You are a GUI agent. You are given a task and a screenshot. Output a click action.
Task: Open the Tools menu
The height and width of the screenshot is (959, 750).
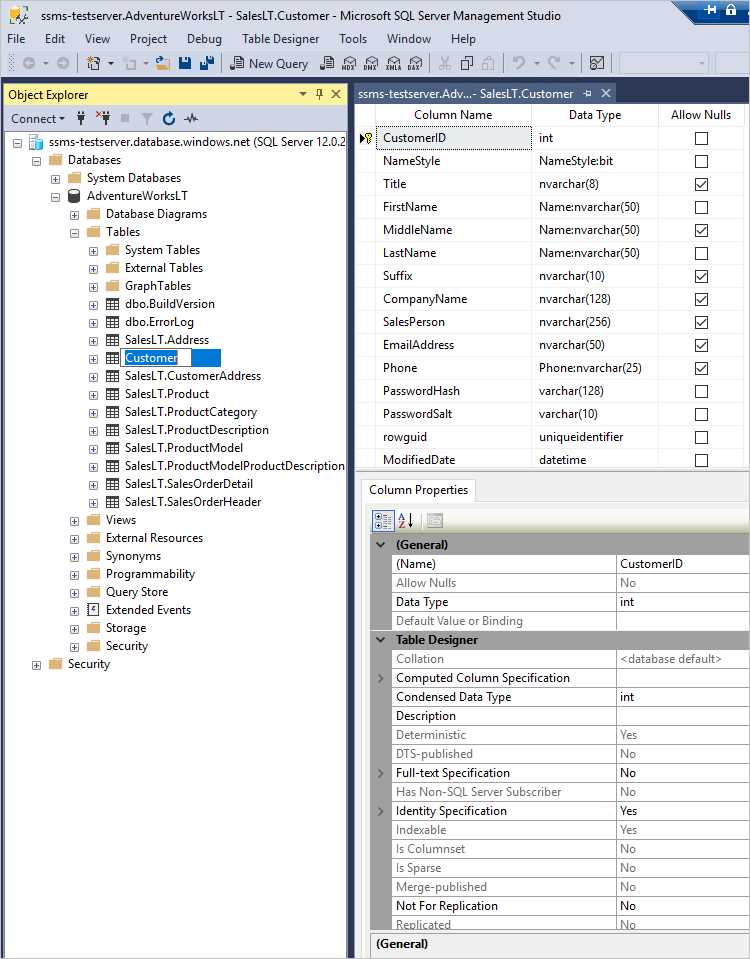click(x=353, y=39)
